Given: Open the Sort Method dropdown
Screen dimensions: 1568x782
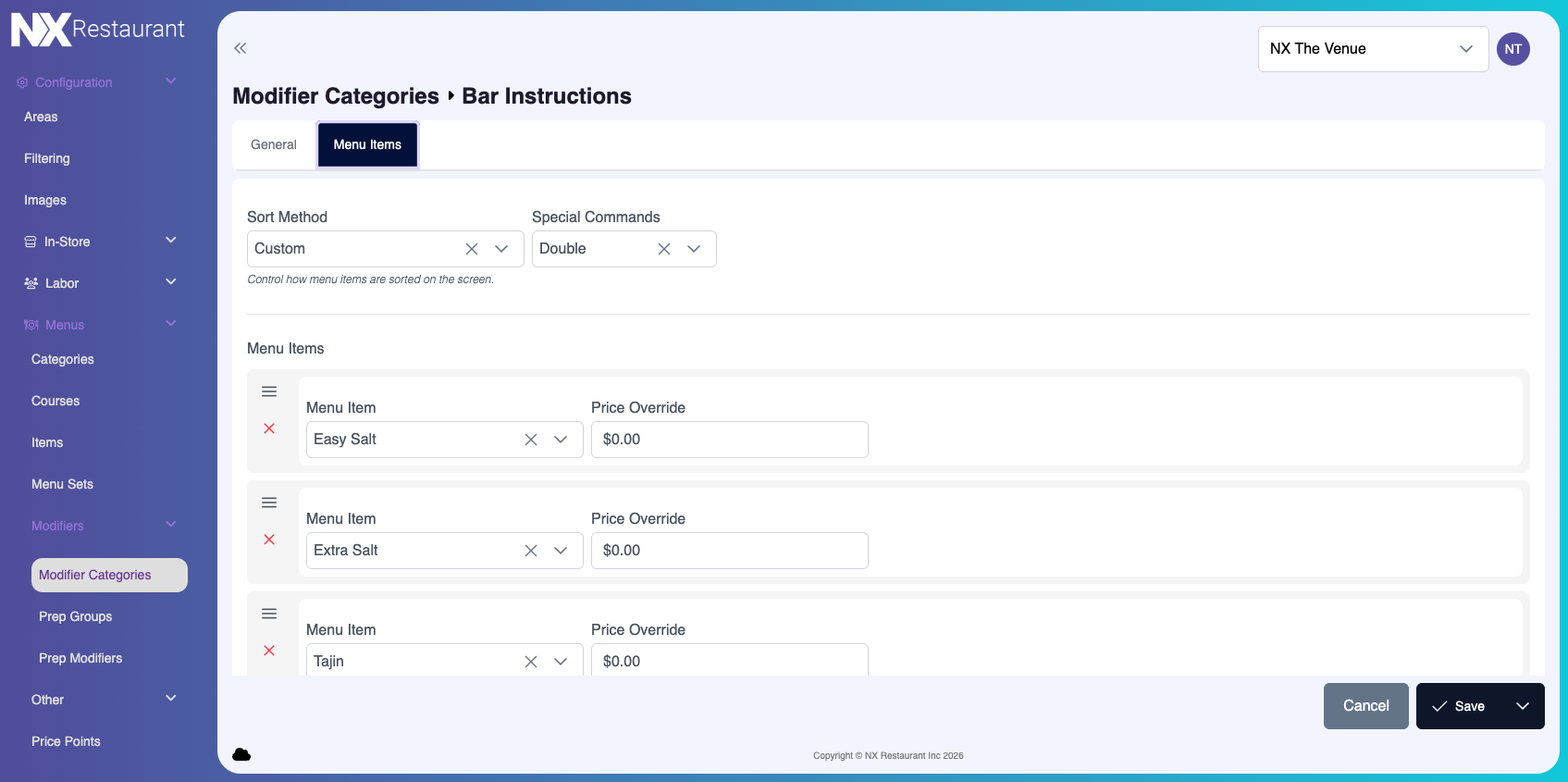Looking at the screenshot, I should click(501, 249).
